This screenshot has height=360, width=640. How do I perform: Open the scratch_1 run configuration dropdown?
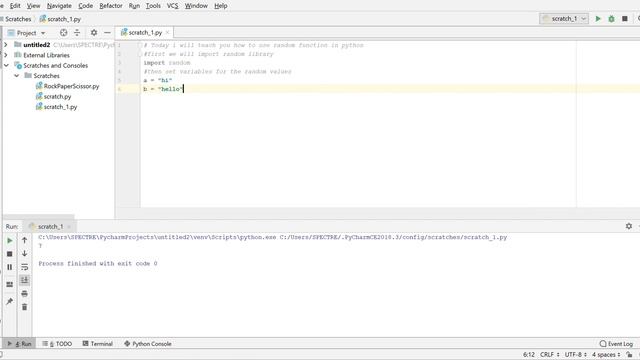coord(564,19)
